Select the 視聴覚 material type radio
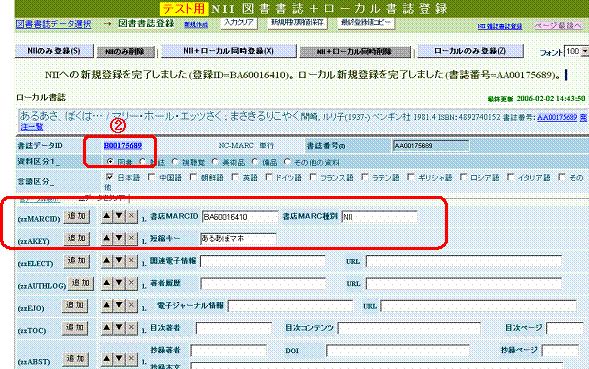 pyautogui.click(x=175, y=162)
